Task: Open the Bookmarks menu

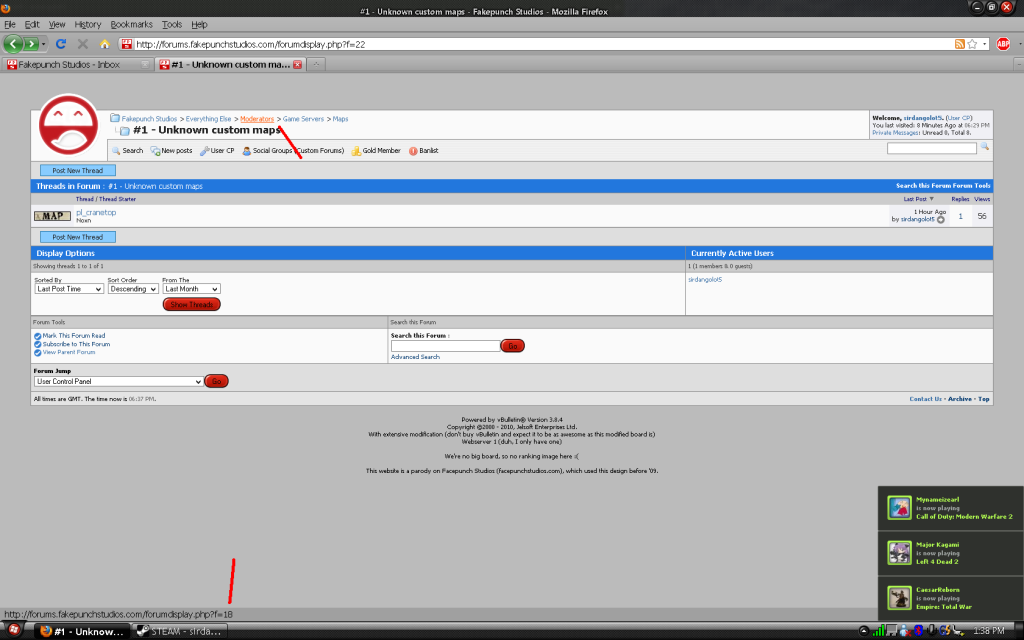Action: pyautogui.click(x=131, y=24)
